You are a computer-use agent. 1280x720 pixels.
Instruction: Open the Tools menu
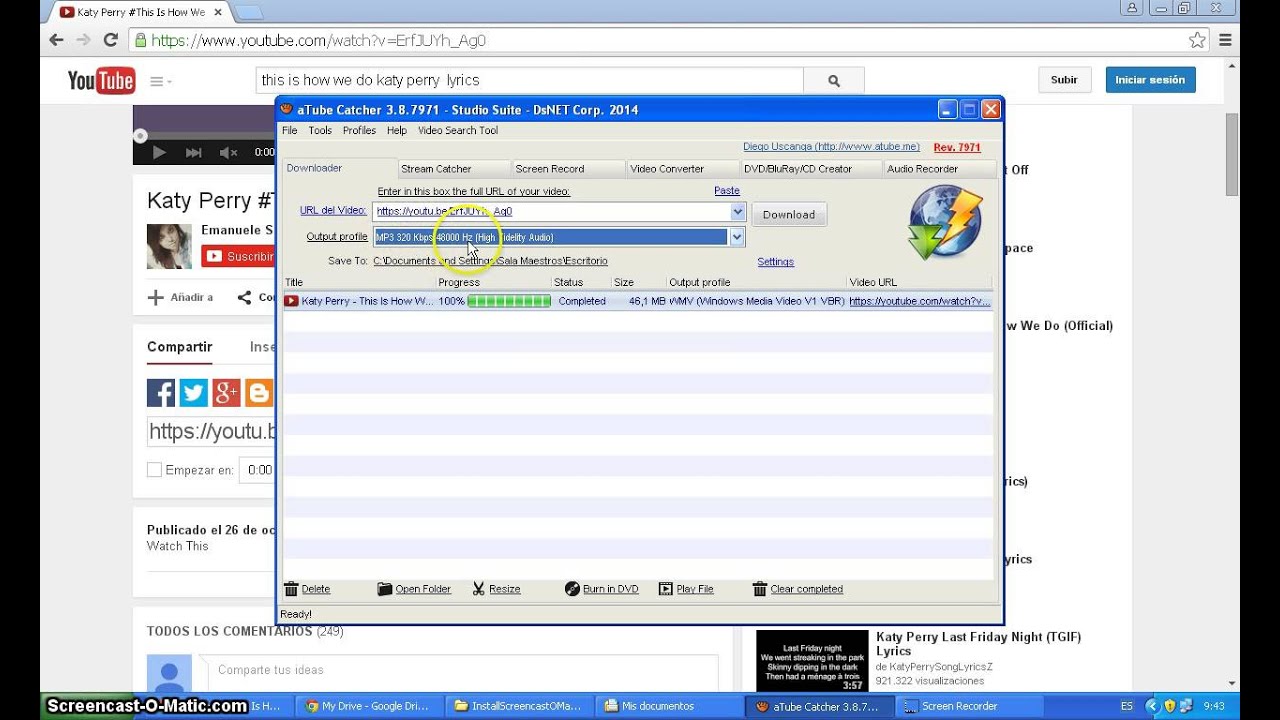point(320,130)
